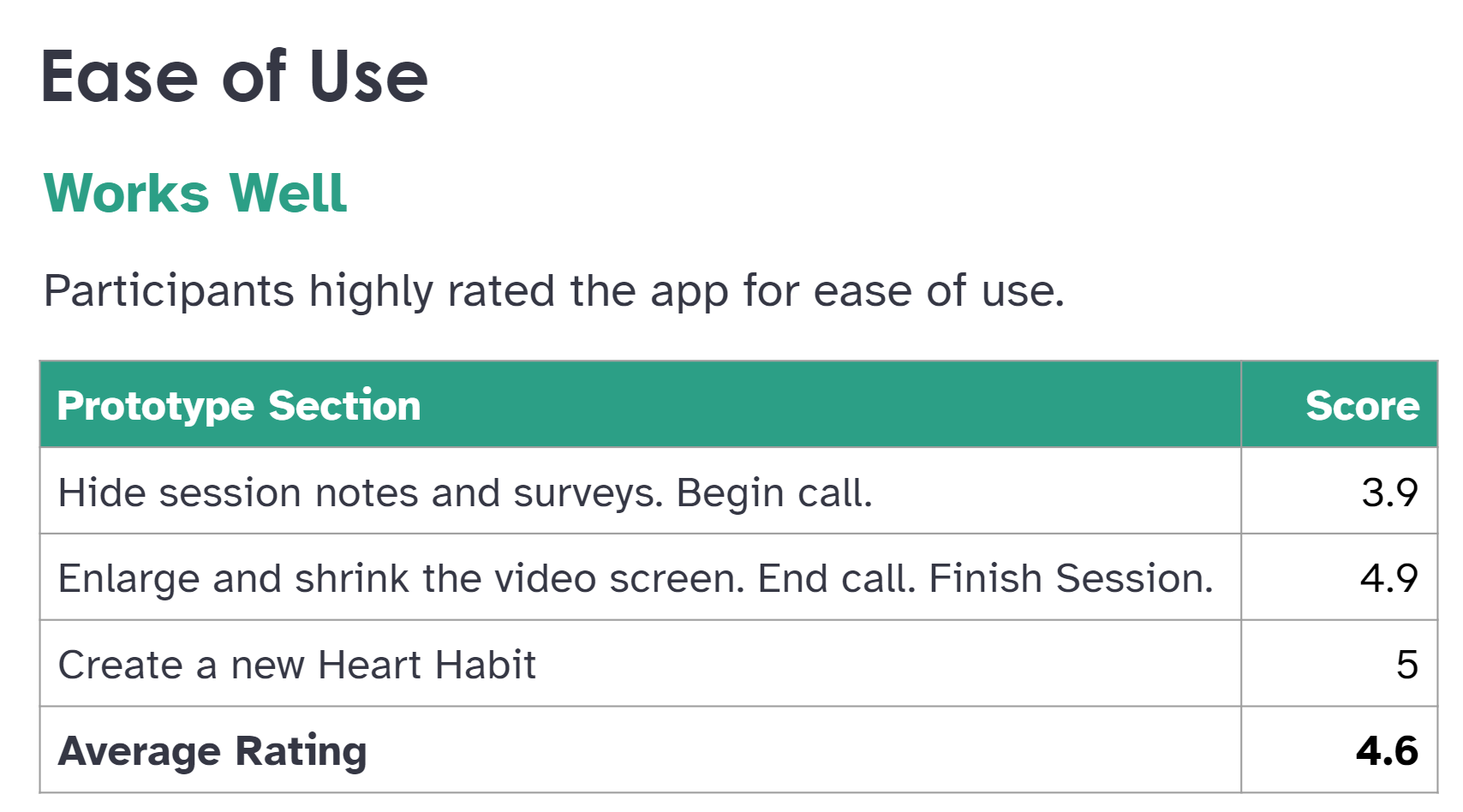
Task: Click the score cell showing 5
Action: point(1340,664)
